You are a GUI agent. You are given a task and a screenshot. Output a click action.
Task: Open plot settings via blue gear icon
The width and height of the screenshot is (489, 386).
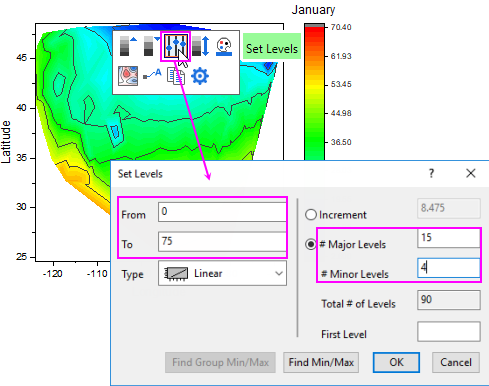click(x=200, y=76)
